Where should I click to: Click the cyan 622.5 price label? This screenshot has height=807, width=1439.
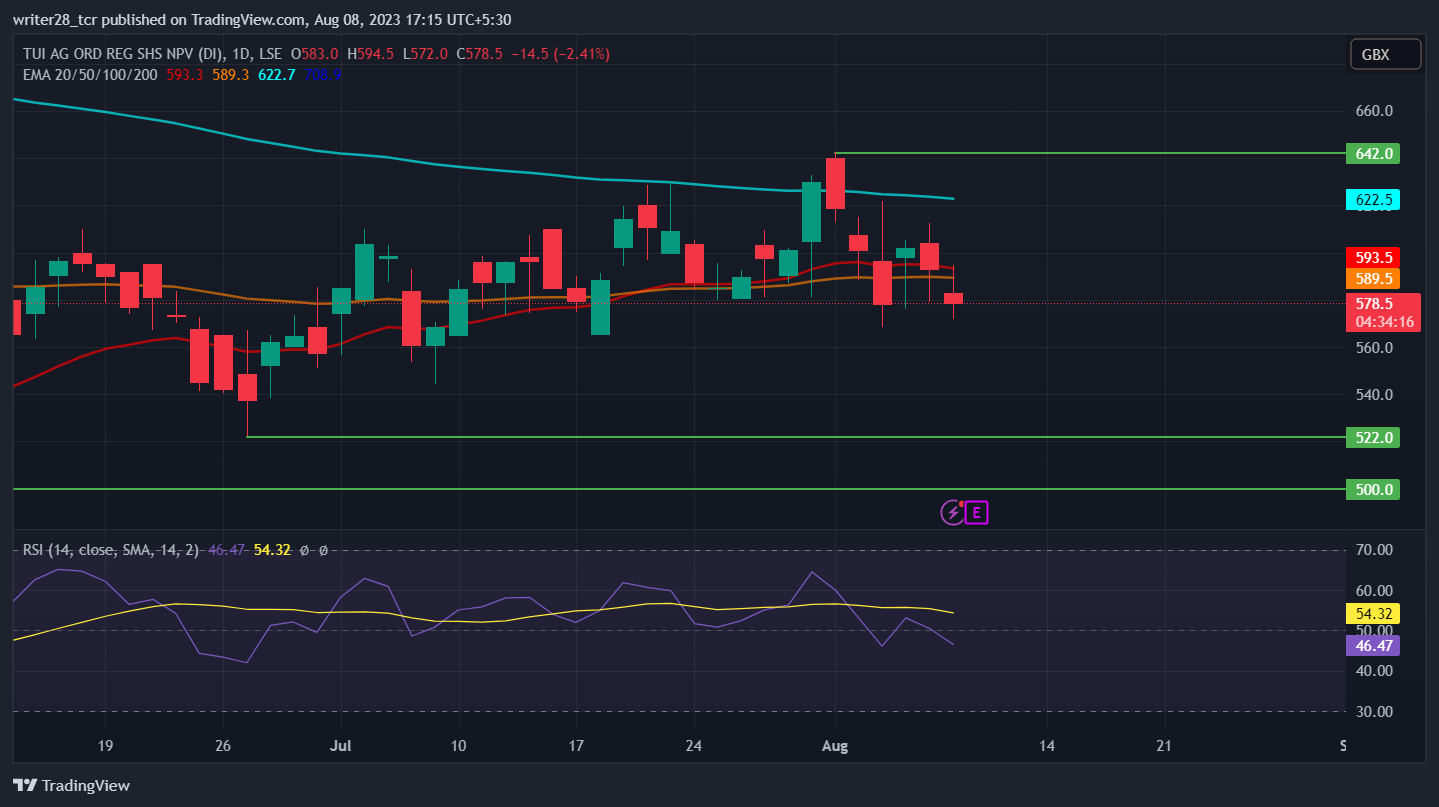pyautogui.click(x=1373, y=199)
